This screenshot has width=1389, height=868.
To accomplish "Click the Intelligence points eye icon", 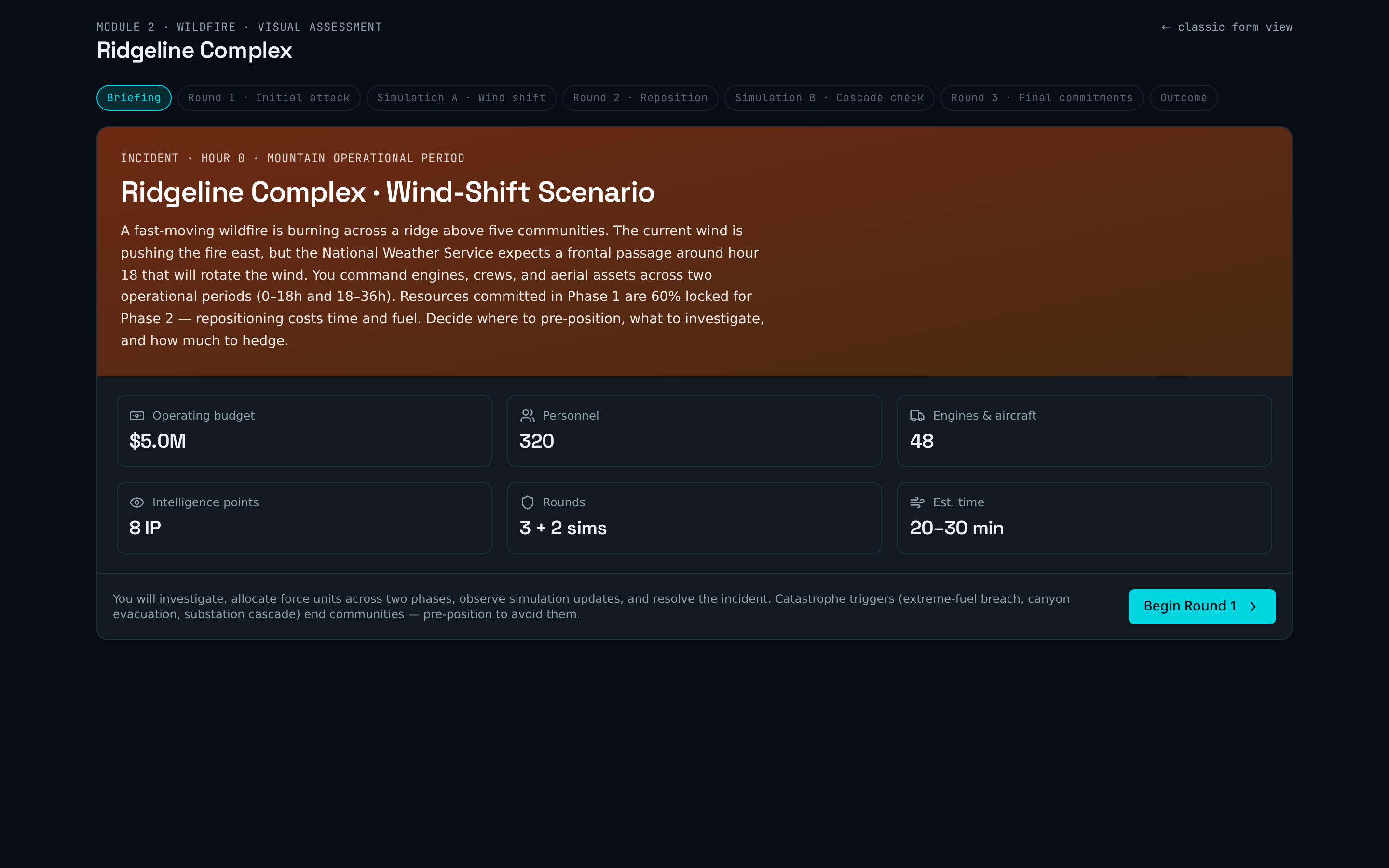I will click(136, 502).
